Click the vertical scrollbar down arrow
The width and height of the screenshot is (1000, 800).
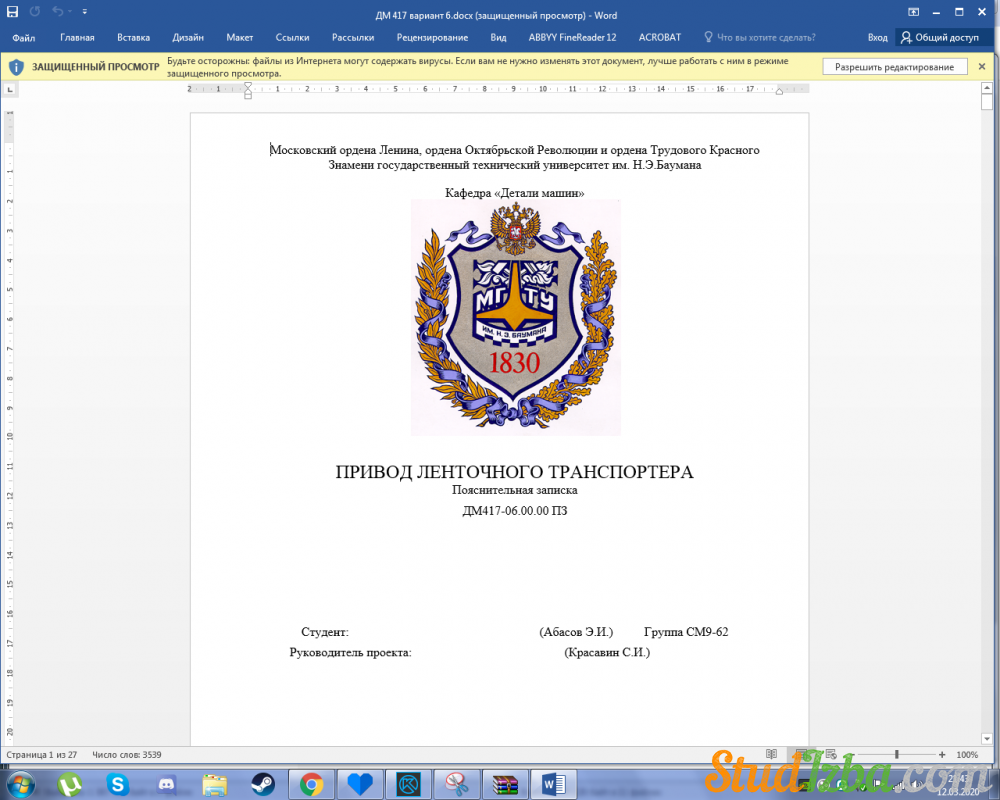987,739
